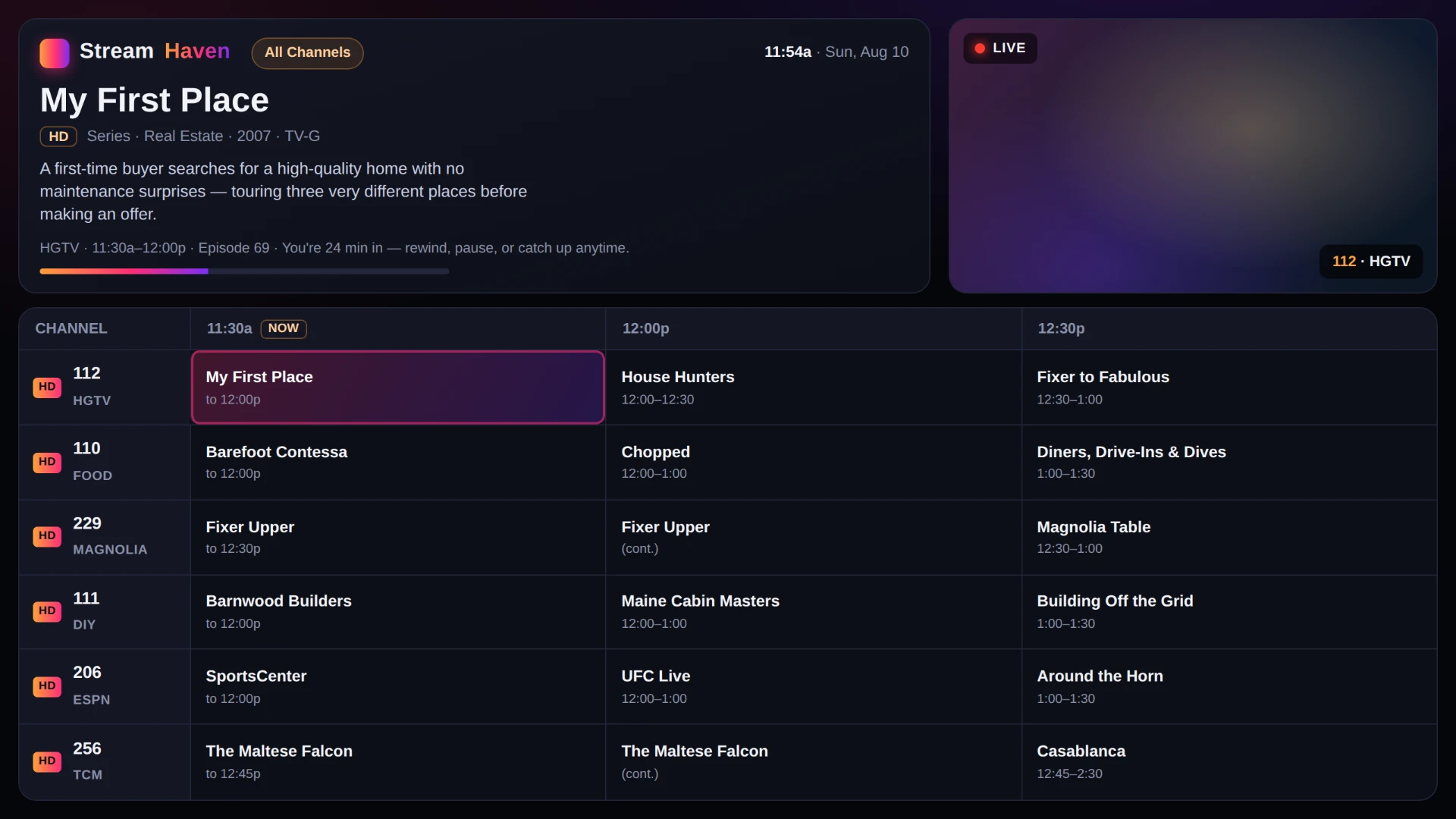The width and height of the screenshot is (1456, 819).
Task: Select My First Place in the guide grid
Action: (398, 388)
